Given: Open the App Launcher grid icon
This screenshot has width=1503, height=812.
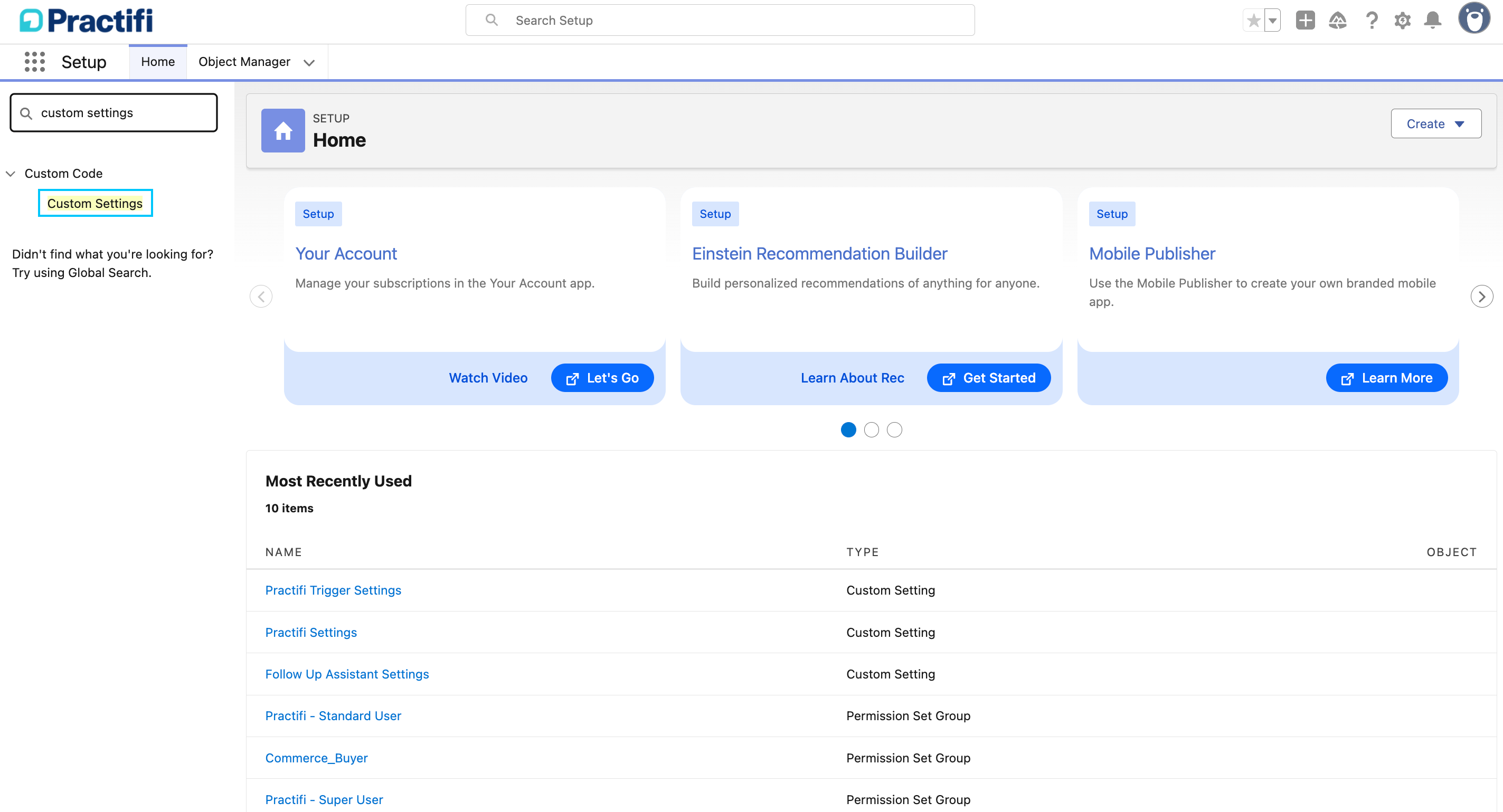Looking at the screenshot, I should (34, 61).
